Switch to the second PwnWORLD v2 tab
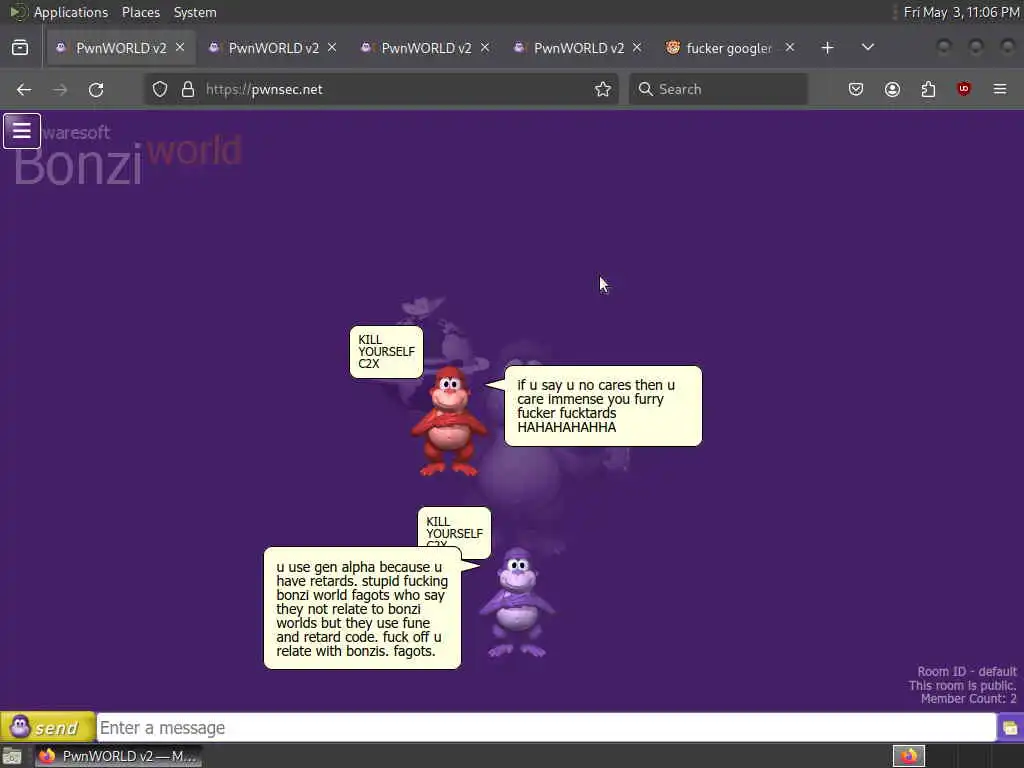The width and height of the screenshot is (1024, 768). click(273, 48)
